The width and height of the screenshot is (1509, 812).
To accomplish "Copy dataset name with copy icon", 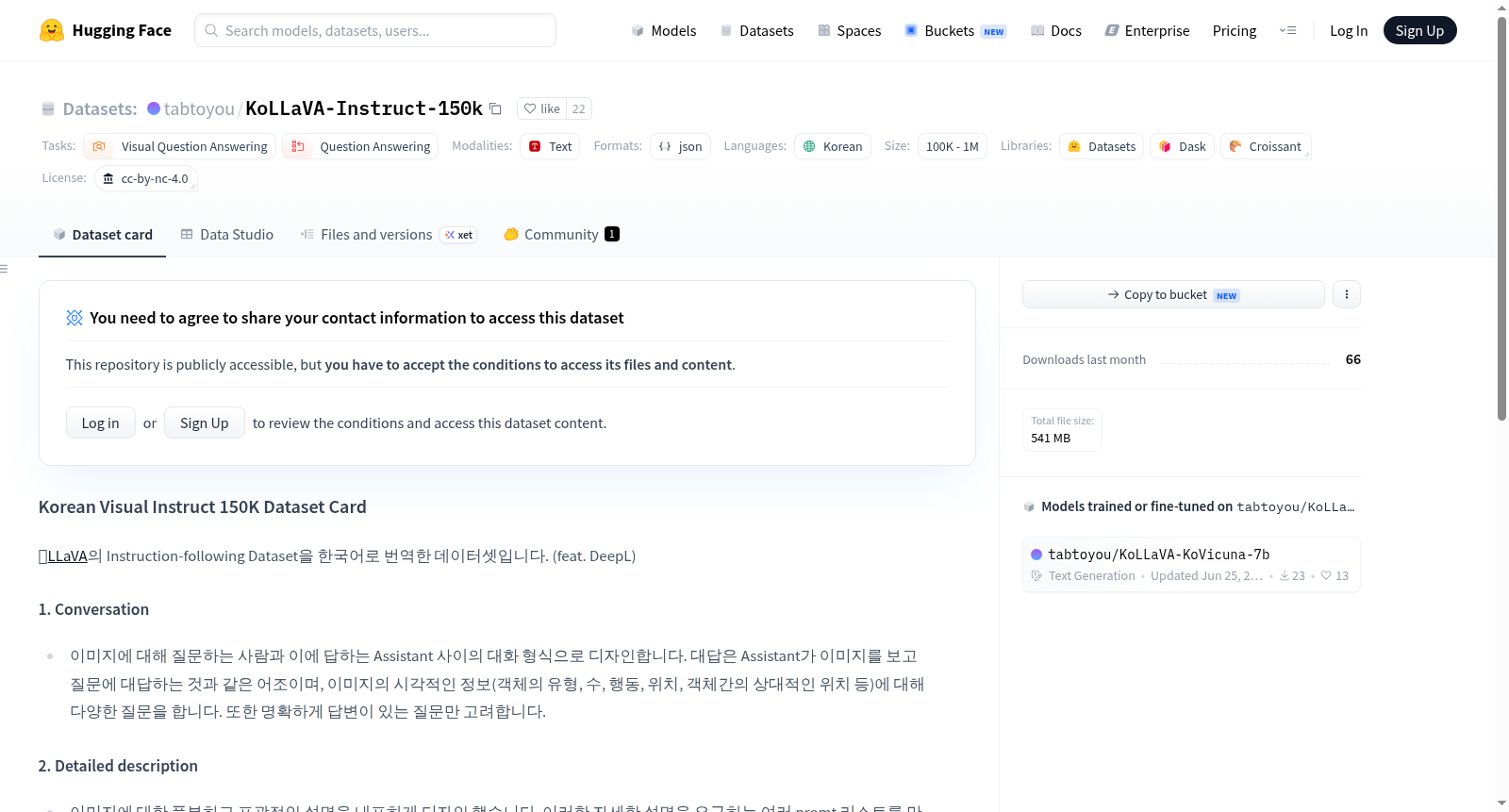I will 495,108.
